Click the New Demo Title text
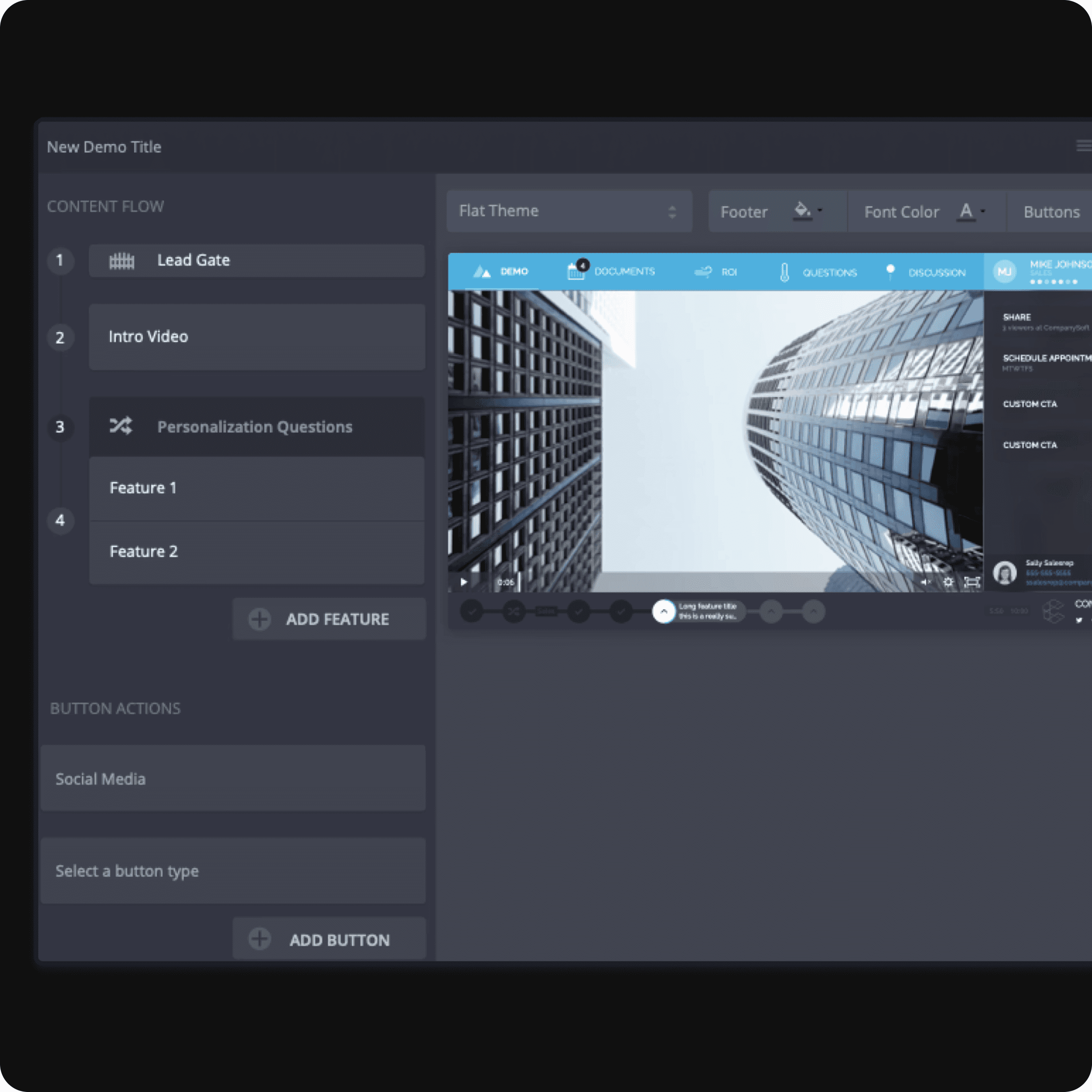This screenshot has height=1092, width=1092. (x=104, y=147)
